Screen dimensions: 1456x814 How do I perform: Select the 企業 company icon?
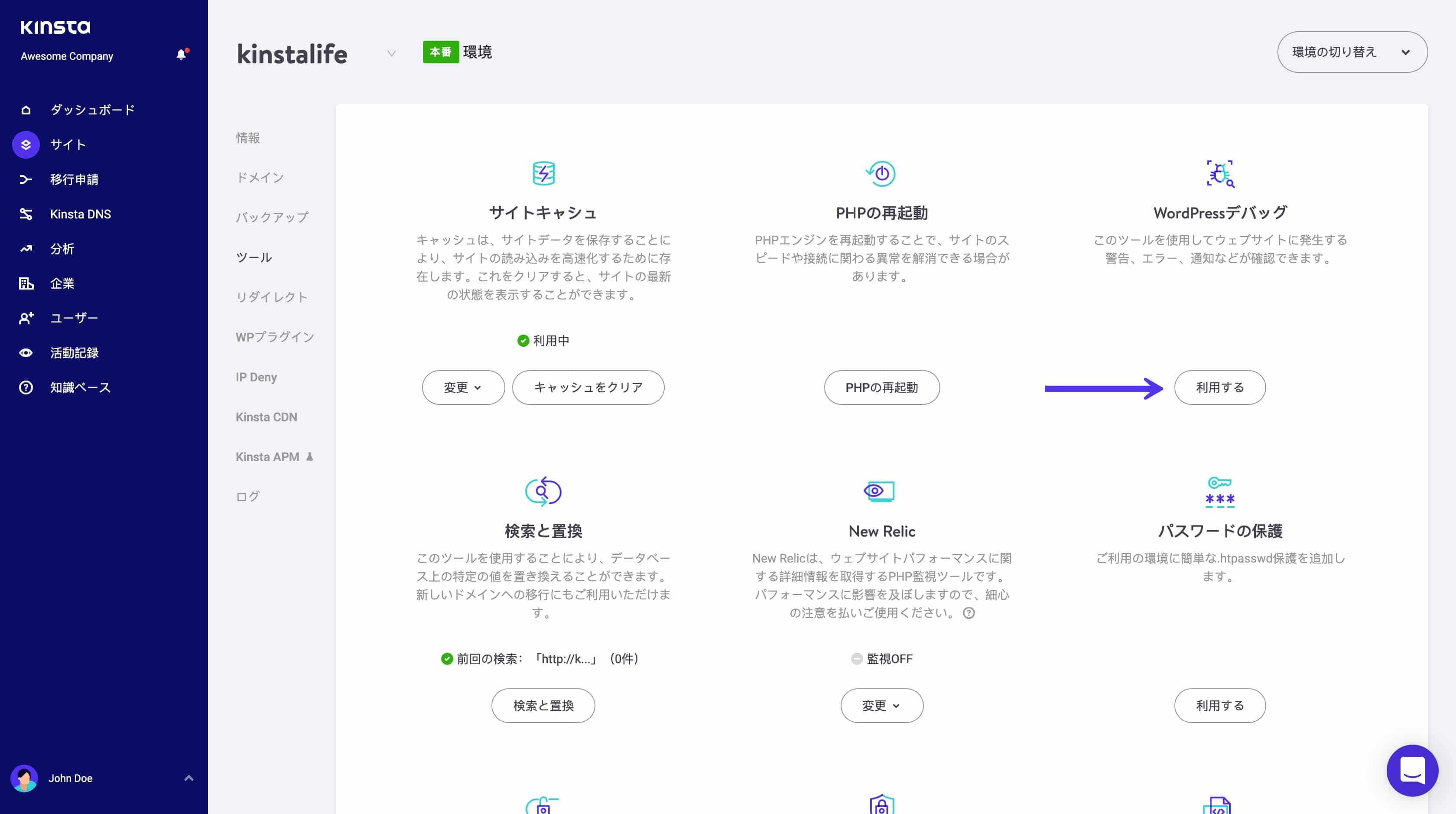pyautogui.click(x=26, y=283)
